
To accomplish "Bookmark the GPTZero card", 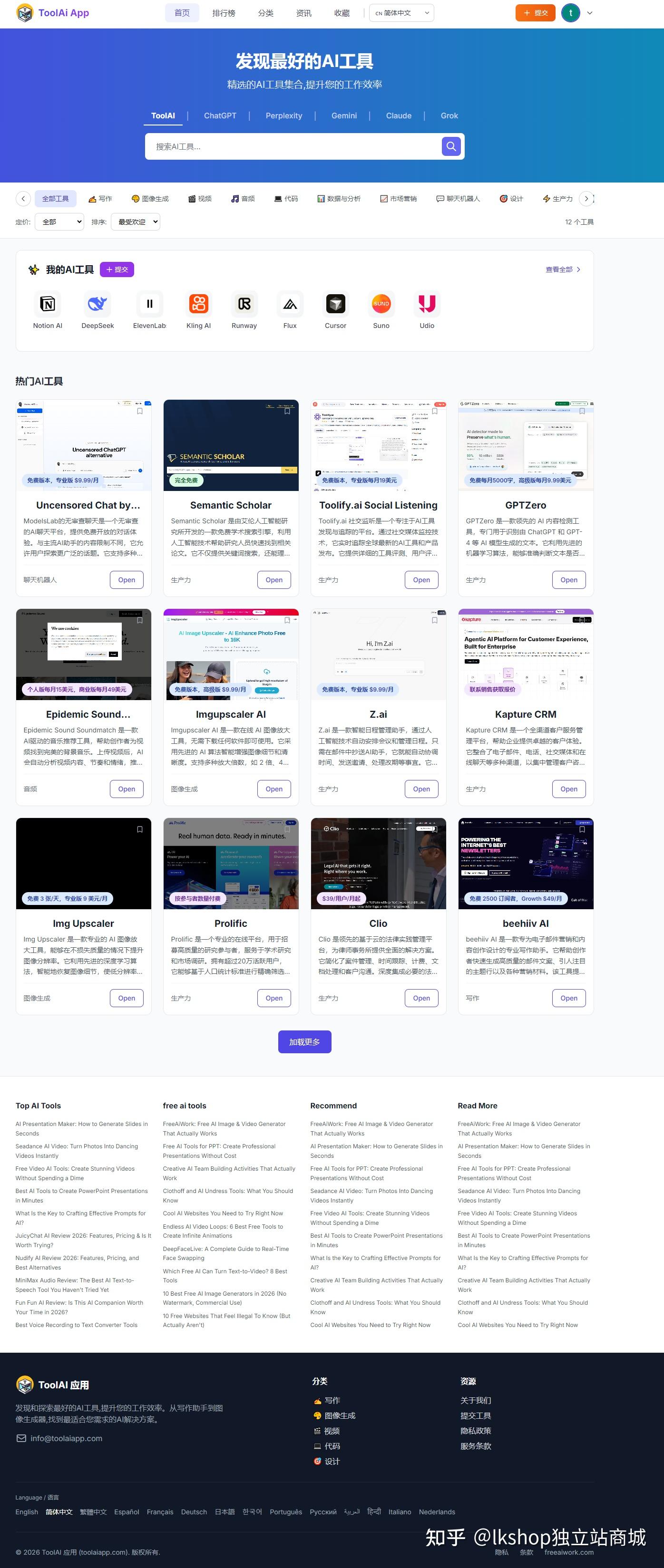I will tap(582, 411).
